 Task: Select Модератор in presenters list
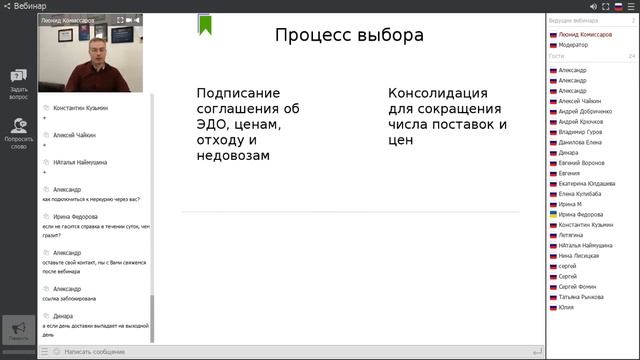pyautogui.click(x=573, y=45)
